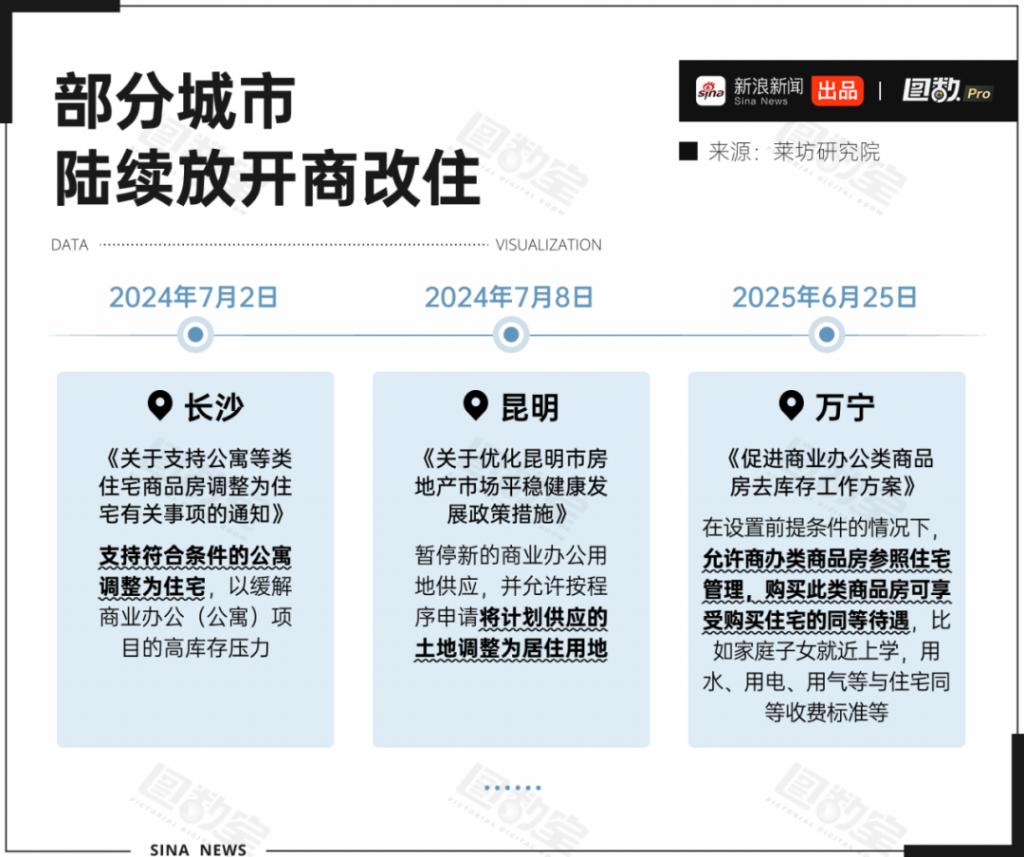
Task: Click the location pin beside 长沙
Action: (160, 406)
